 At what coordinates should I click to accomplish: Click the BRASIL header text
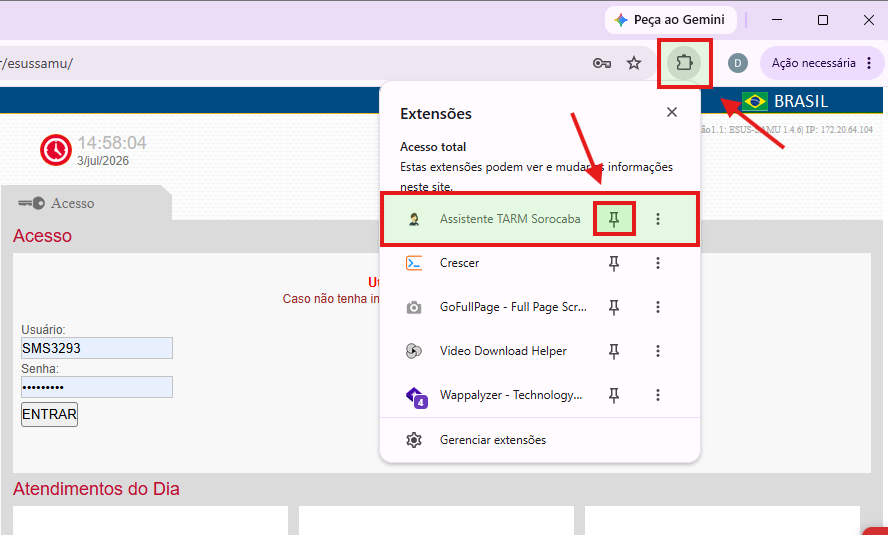[801, 101]
